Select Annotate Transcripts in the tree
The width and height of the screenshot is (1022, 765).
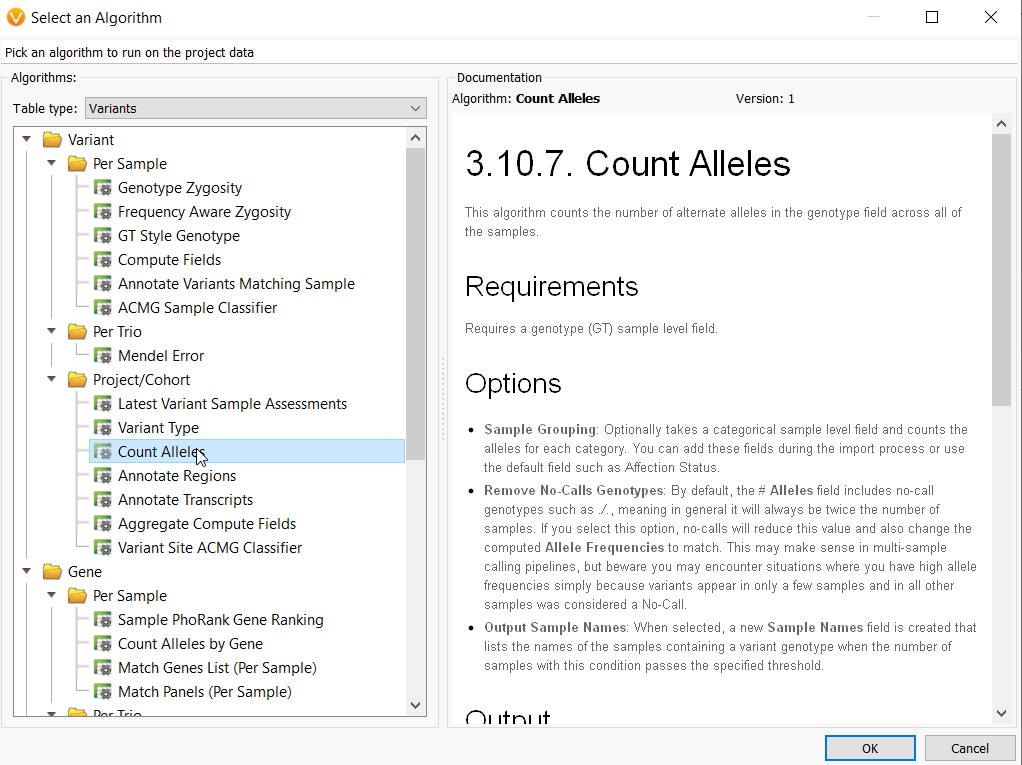coord(185,500)
